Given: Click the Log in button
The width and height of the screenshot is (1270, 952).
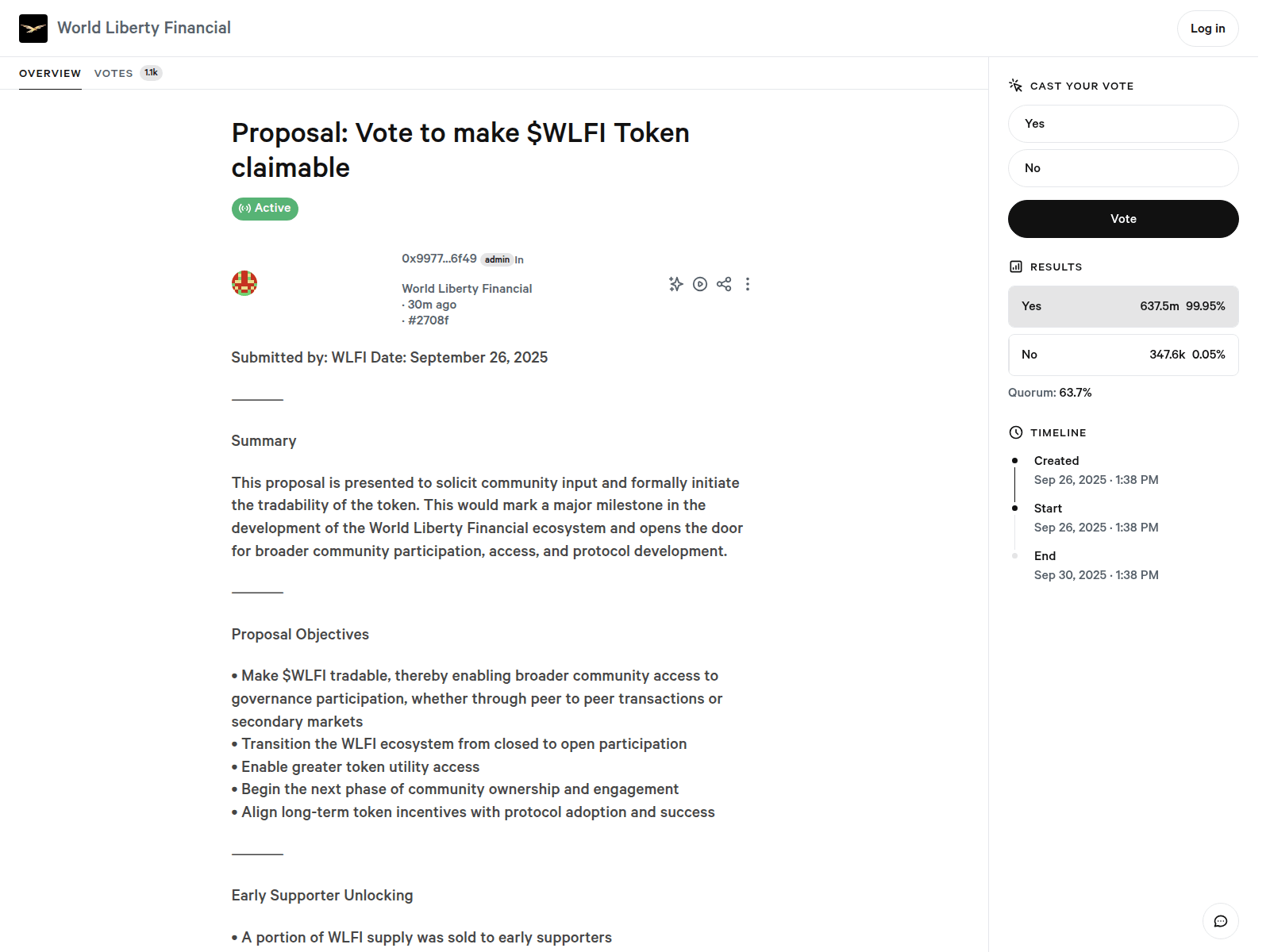Looking at the screenshot, I should pyautogui.click(x=1207, y=29).
